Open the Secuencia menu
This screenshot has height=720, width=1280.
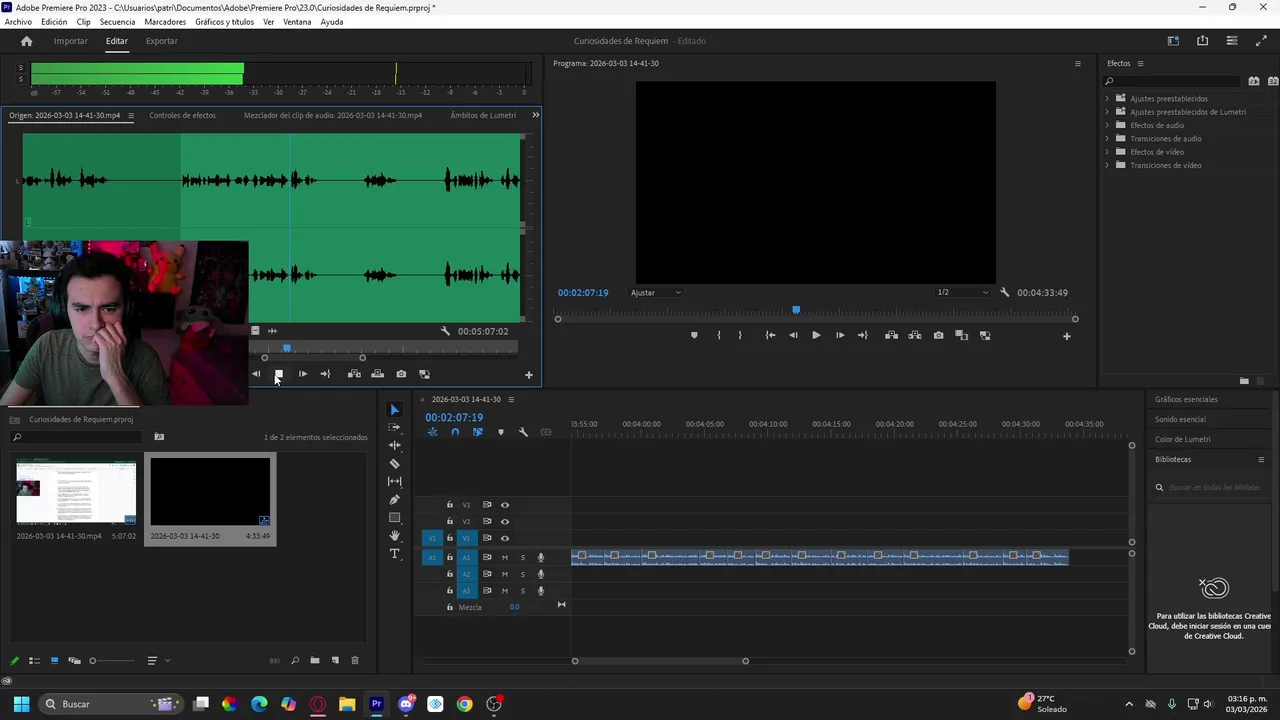[x=117, y=22]
